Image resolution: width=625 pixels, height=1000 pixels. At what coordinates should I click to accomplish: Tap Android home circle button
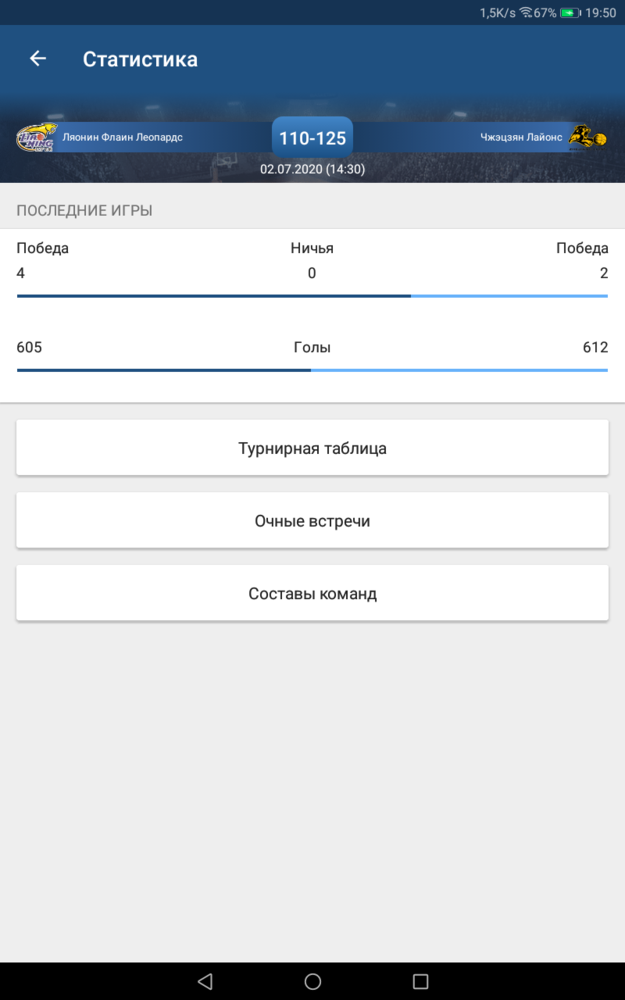[x=312, y=981]
